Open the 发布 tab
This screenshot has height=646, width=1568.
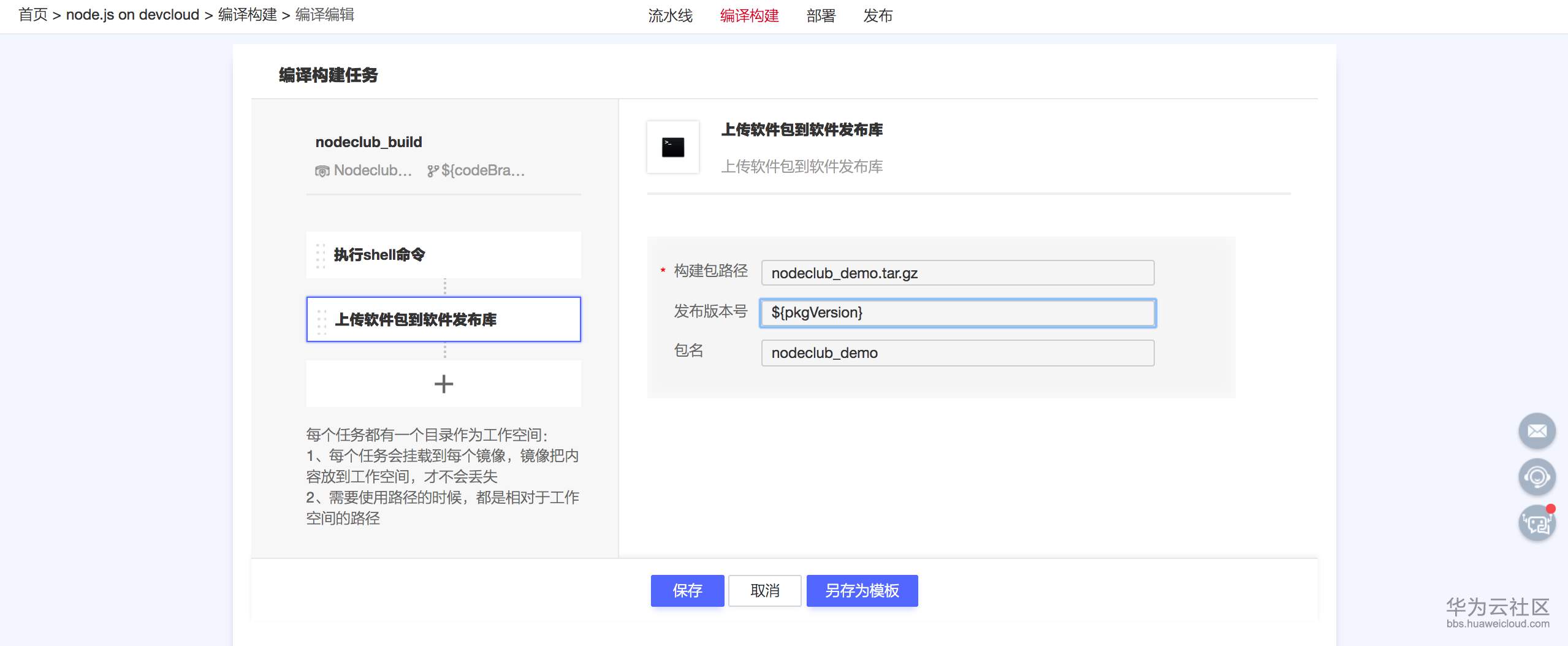(878, 16)
